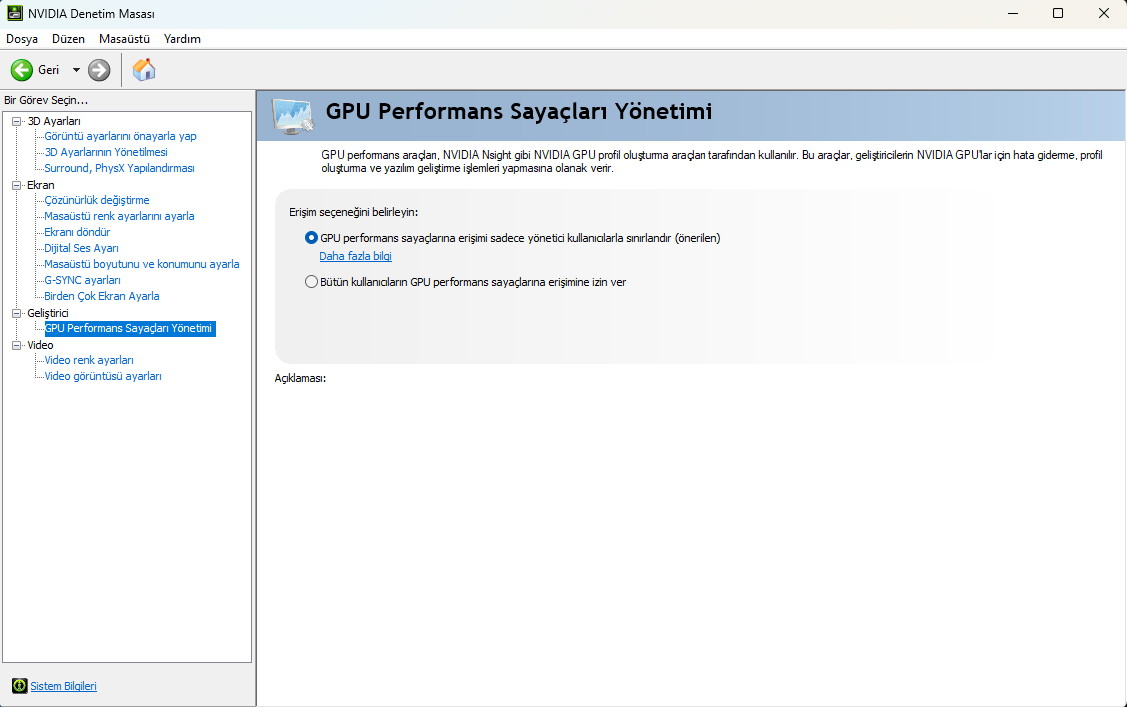Open the Sistem Bilgileri link
Image resolution: width=1127 pixels, height=707 pixels.
point(64,686)
